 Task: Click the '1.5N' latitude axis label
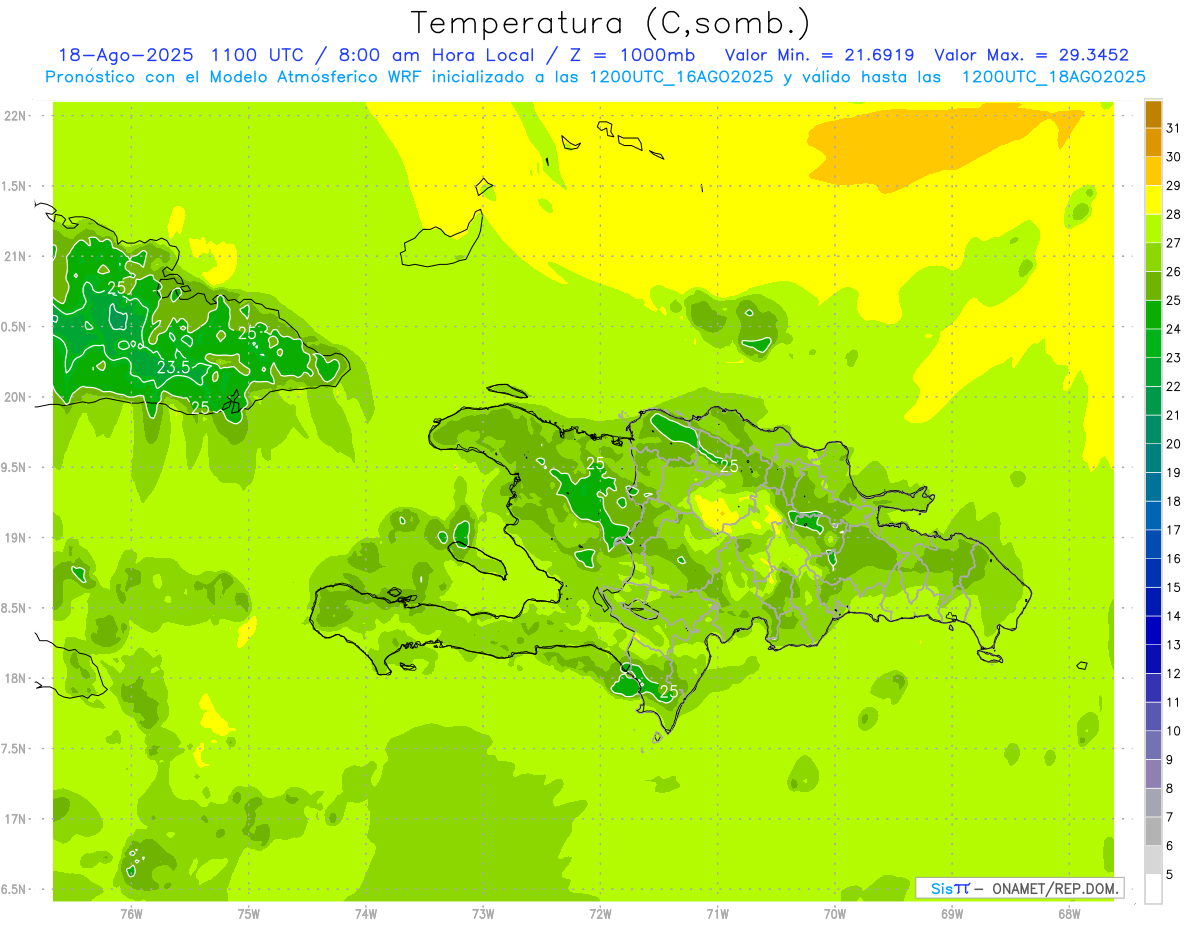[x=15, y=186]
